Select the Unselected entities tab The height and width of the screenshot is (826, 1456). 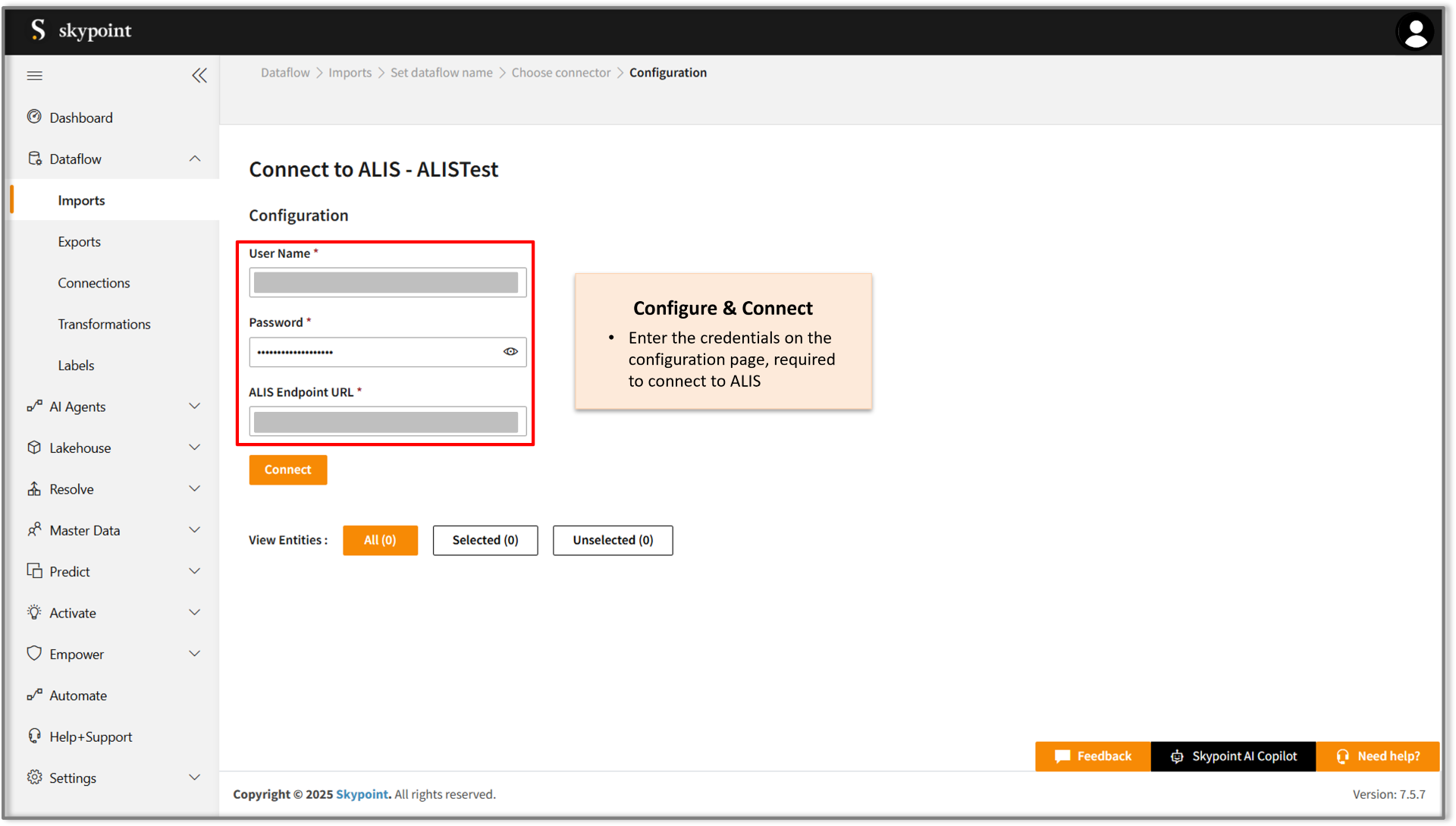(x=612, y=540)
